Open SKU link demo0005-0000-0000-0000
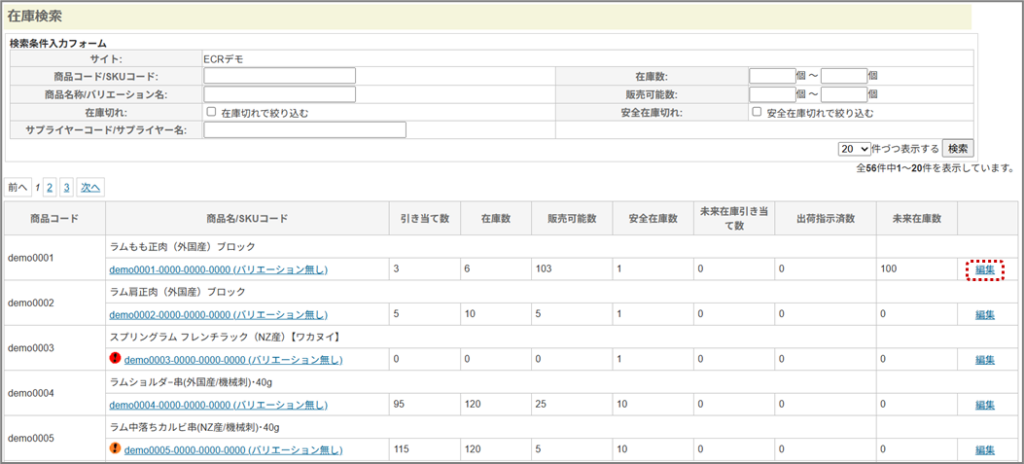This screenshot has height=464, width=1024. (x=233, y=450)
